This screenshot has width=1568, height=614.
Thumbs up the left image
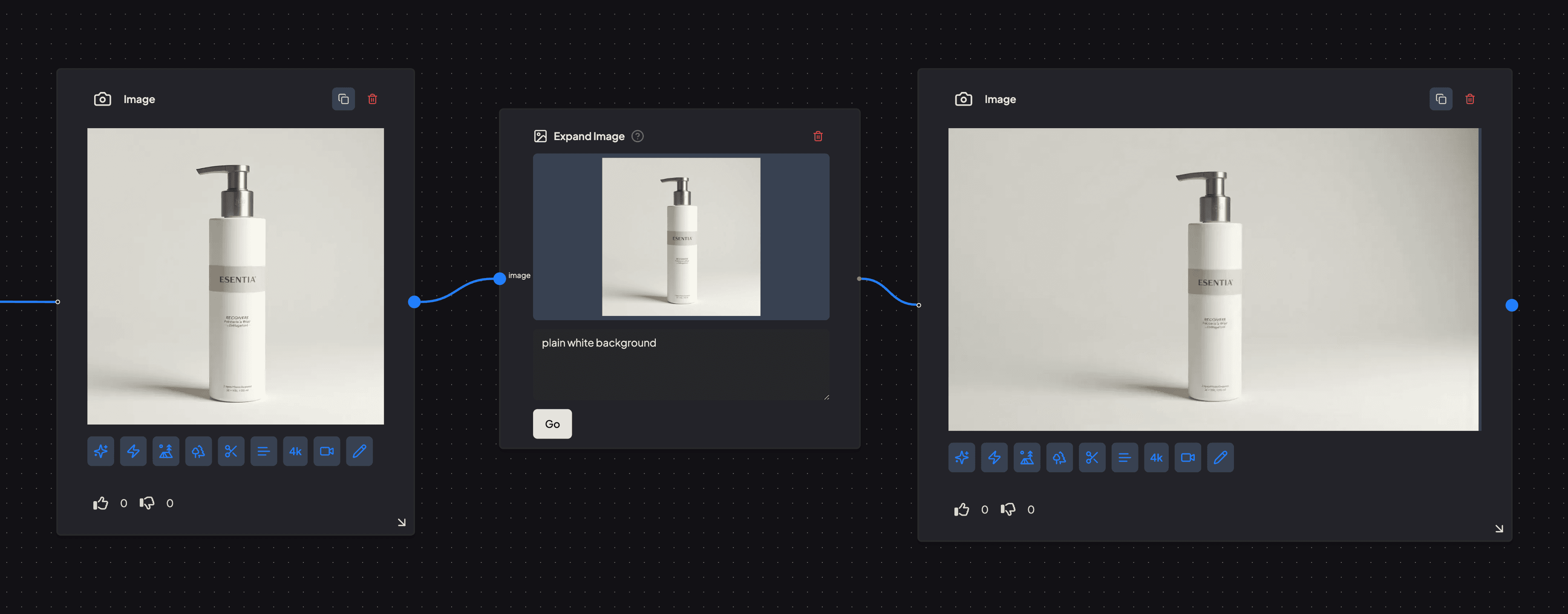tap(101, 503)
